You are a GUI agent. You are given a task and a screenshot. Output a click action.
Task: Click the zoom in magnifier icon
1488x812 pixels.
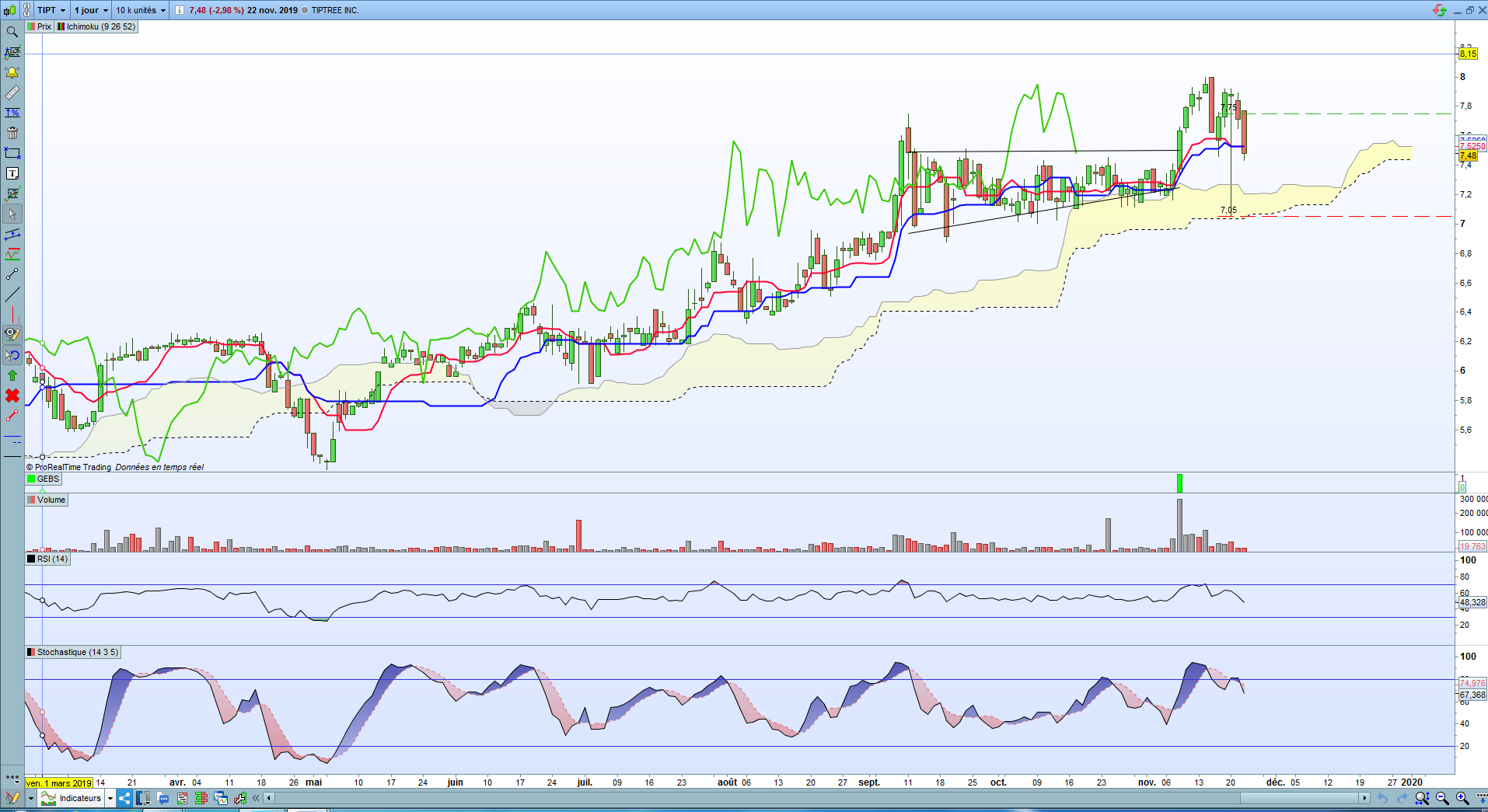(1462, 798)
